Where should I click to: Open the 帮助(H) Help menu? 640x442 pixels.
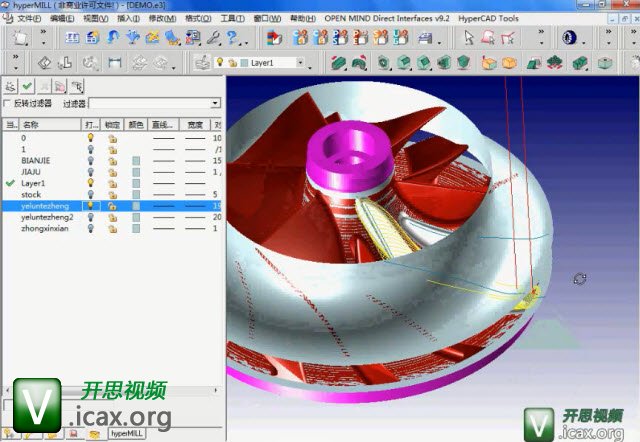coord(303,19)
